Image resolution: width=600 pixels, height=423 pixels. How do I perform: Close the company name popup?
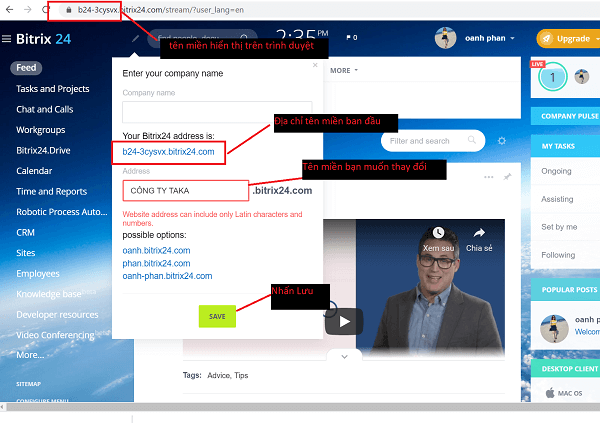[x=315, y=65]
